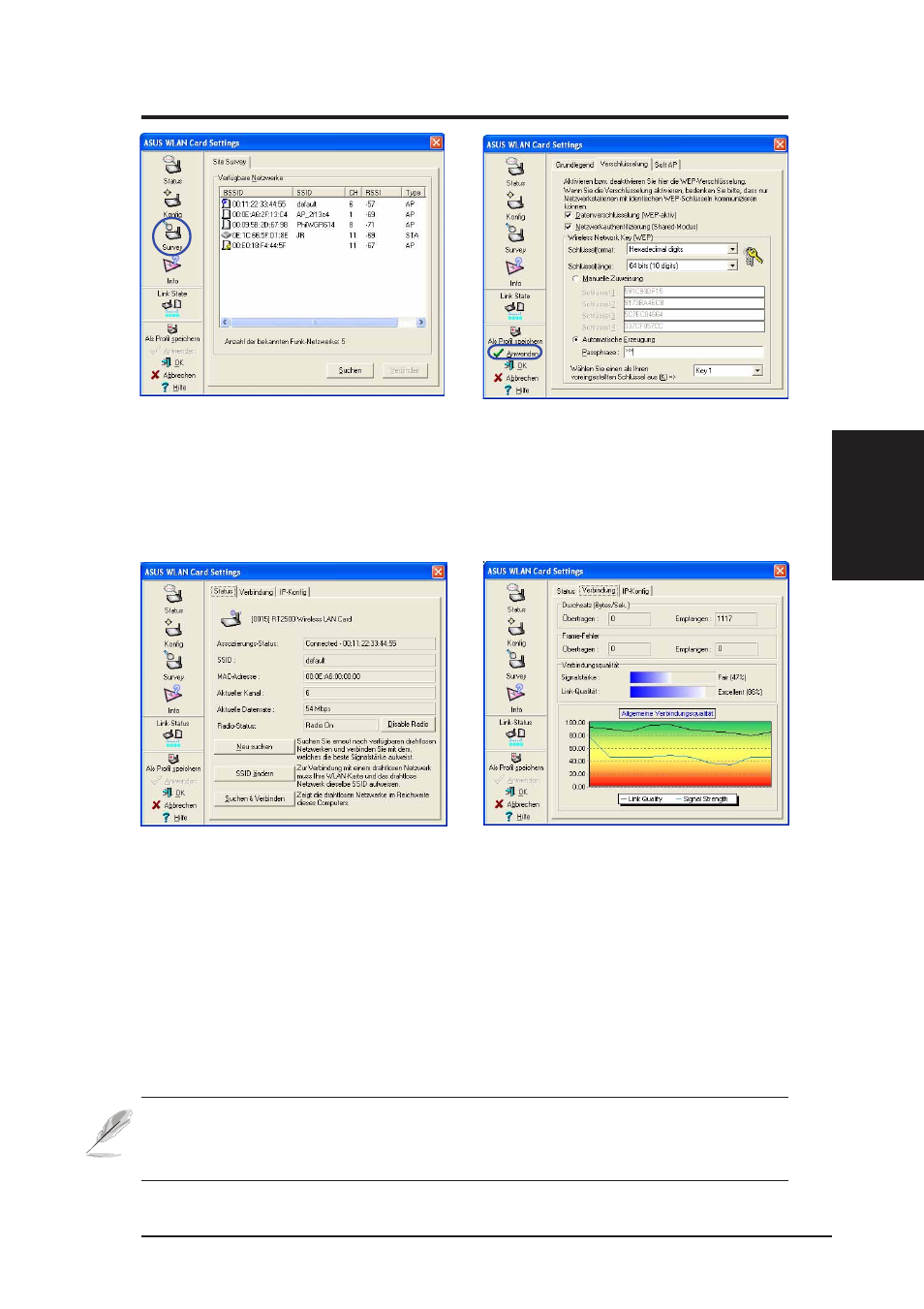The width and height of the screenshot is (924, 1309).
Task: Open Info icon in the connection-quality graph window
Action: click(516, 693)
